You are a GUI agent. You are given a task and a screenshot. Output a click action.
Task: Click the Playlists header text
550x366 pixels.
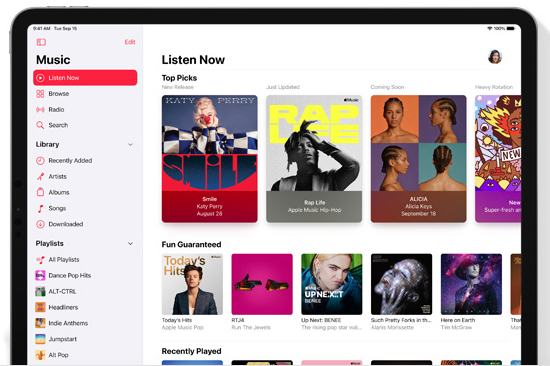pyautogui.click(x=49, y=244)
